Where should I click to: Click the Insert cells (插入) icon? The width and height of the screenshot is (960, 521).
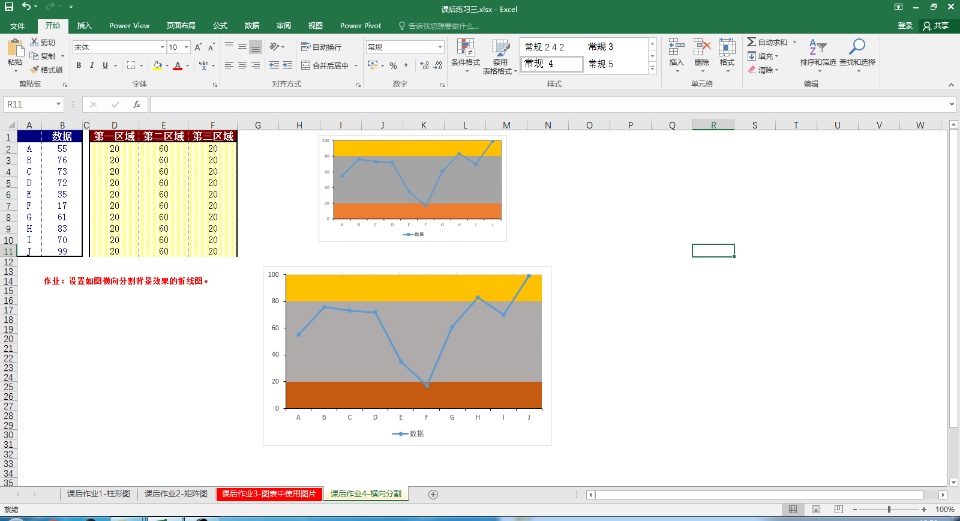coord(676,52)
